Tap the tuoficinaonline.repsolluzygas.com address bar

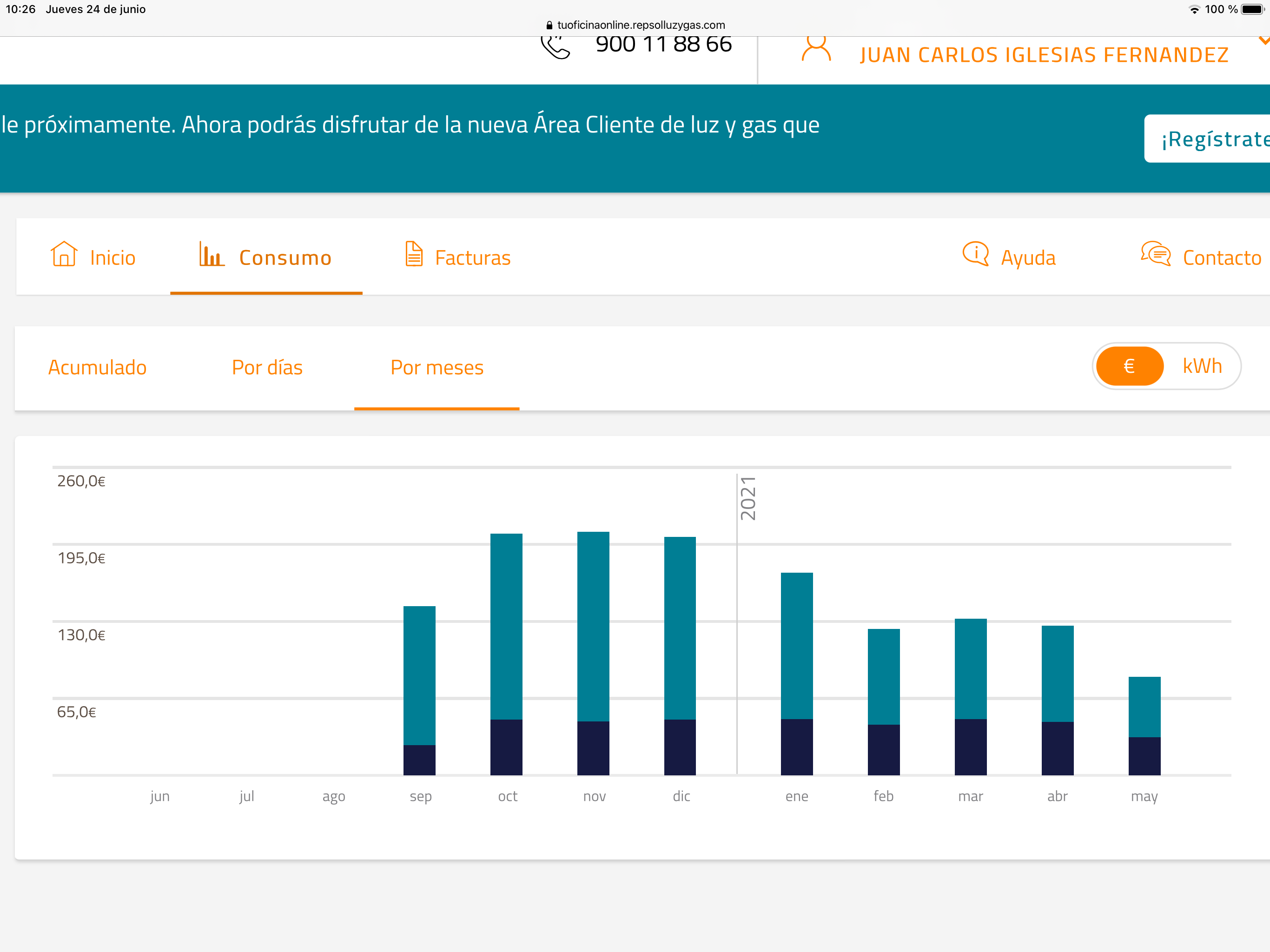[635, 25]
